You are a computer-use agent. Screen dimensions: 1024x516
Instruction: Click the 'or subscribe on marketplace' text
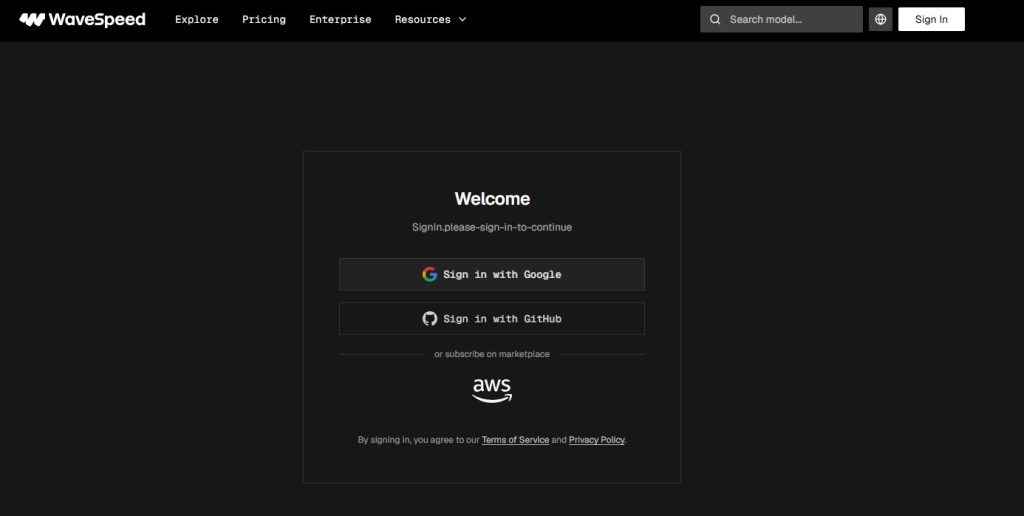pyautogui.click(x=492, y=354)
